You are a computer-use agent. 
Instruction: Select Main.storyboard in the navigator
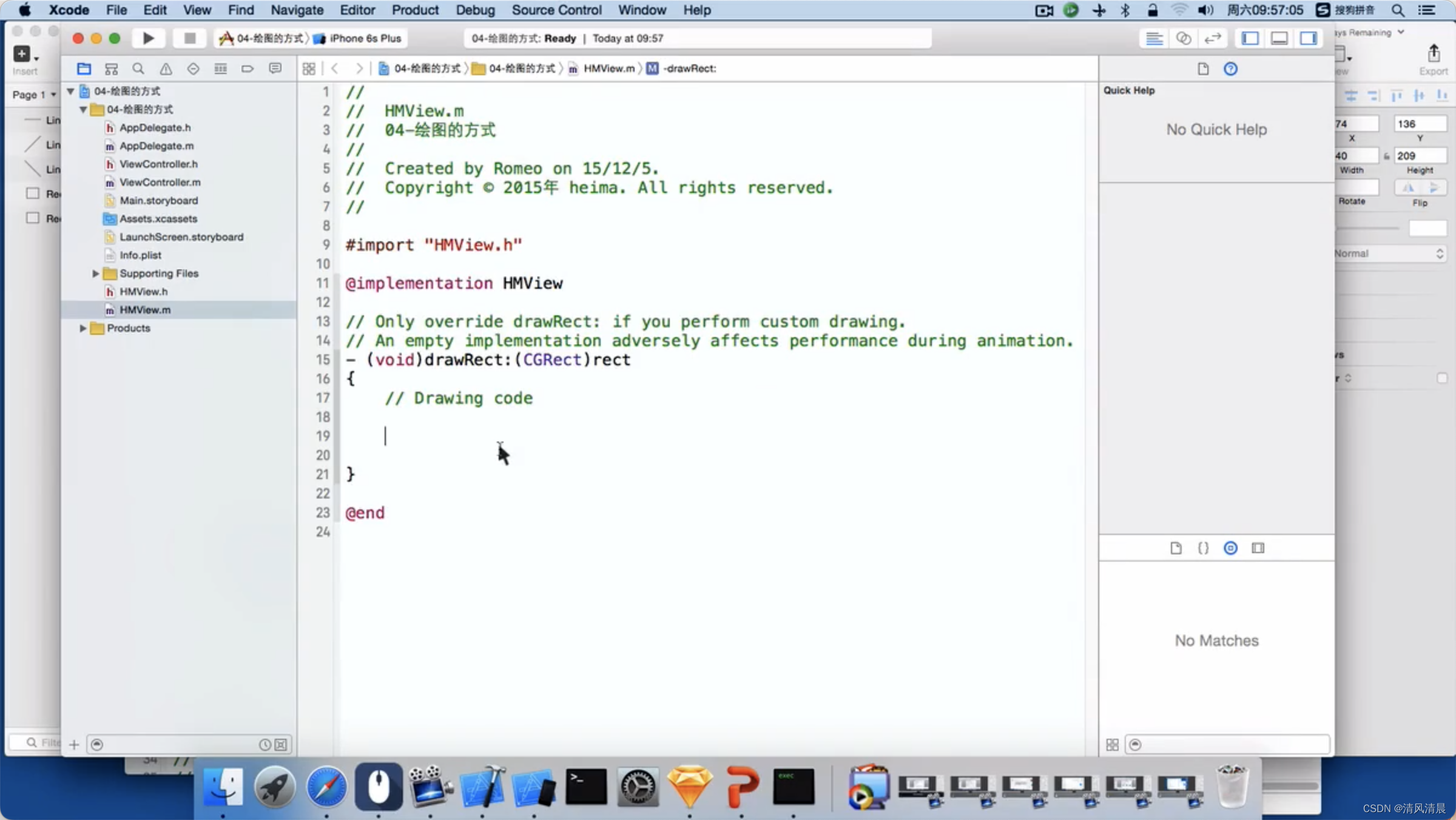158,201
